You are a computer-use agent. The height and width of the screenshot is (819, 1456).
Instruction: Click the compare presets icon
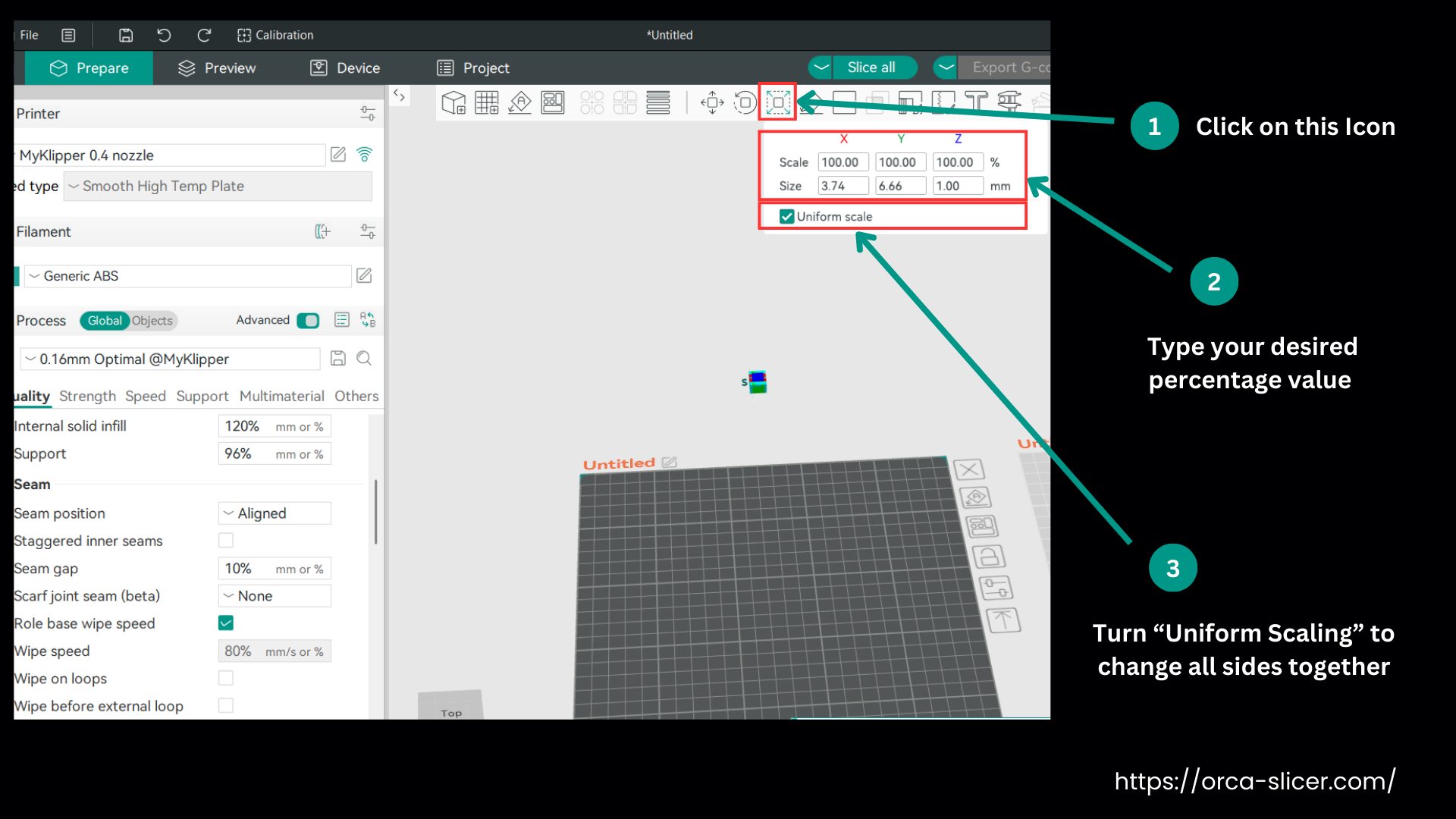(368, 320)
